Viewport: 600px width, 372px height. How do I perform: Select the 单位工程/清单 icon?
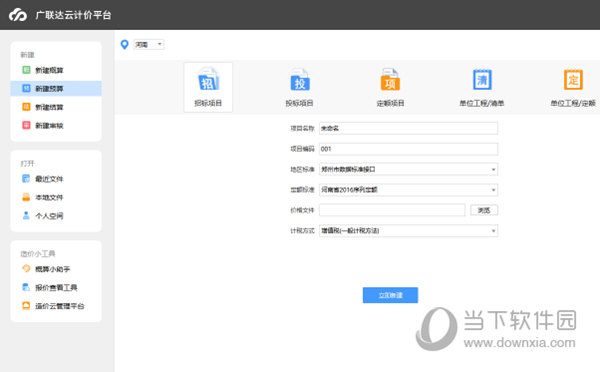[482, 80]
